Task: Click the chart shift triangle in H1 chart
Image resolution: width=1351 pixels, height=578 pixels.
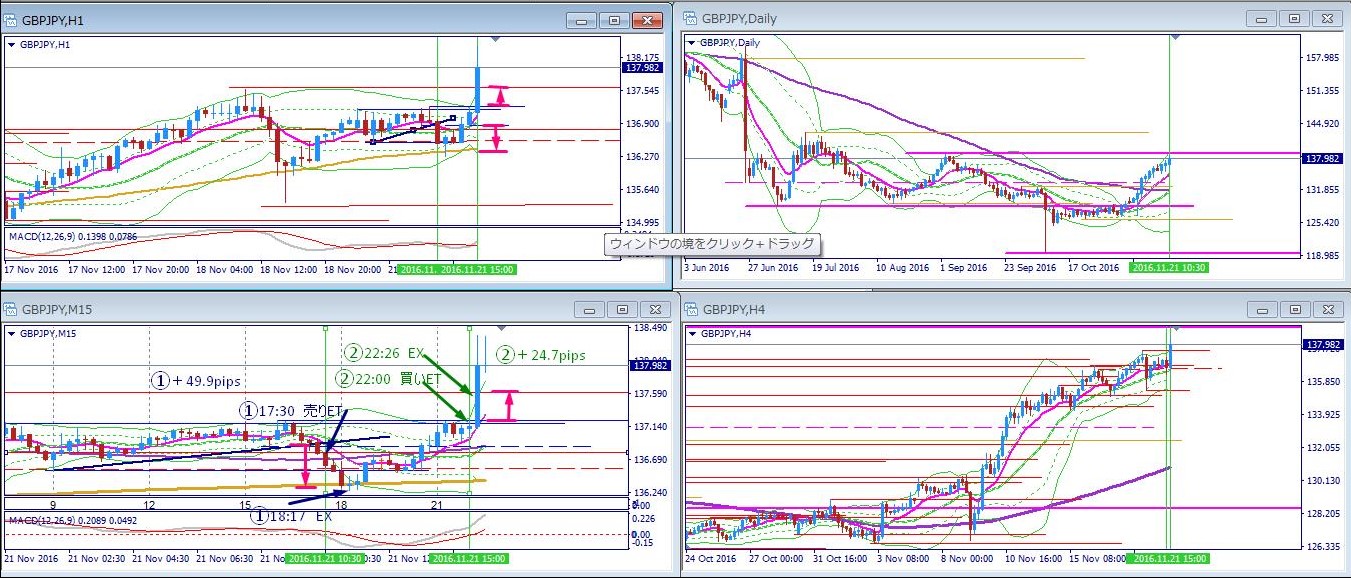Action: (497, 39)
